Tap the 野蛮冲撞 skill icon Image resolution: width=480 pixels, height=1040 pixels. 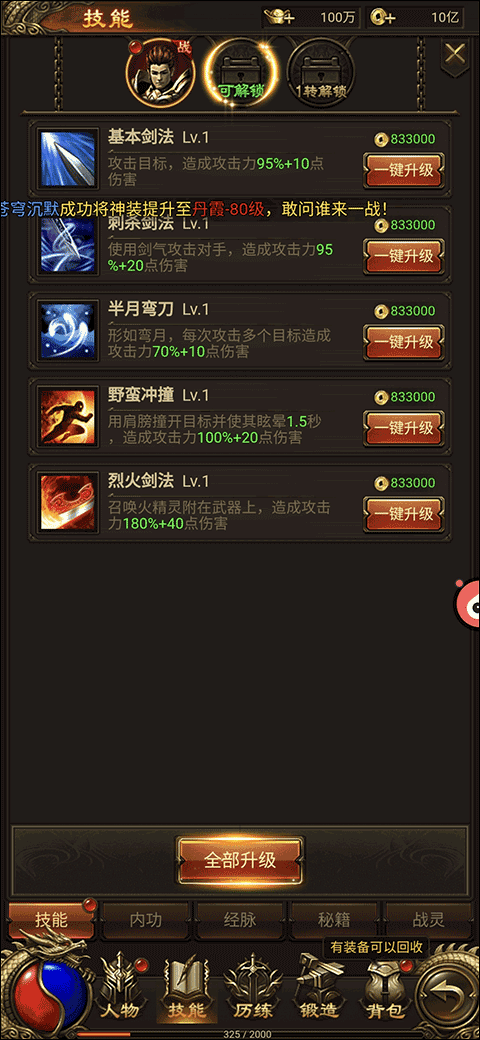click(67, 417)
